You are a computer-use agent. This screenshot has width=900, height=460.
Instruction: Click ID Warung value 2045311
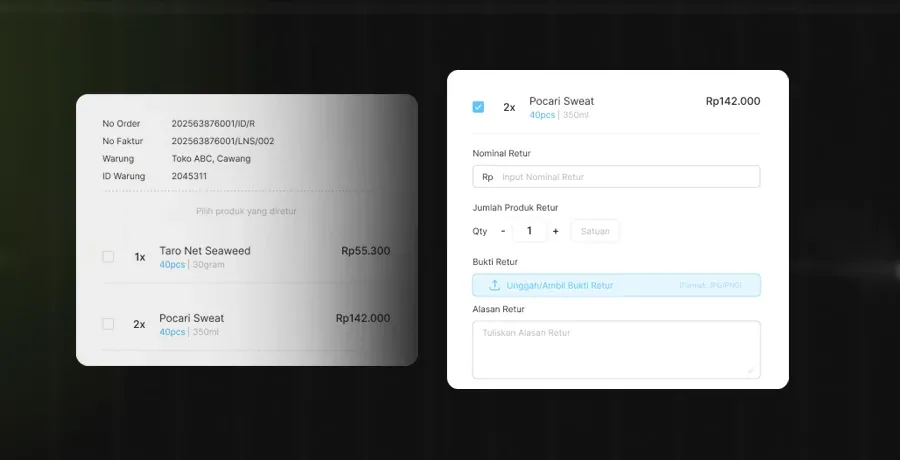pos(189,176)
